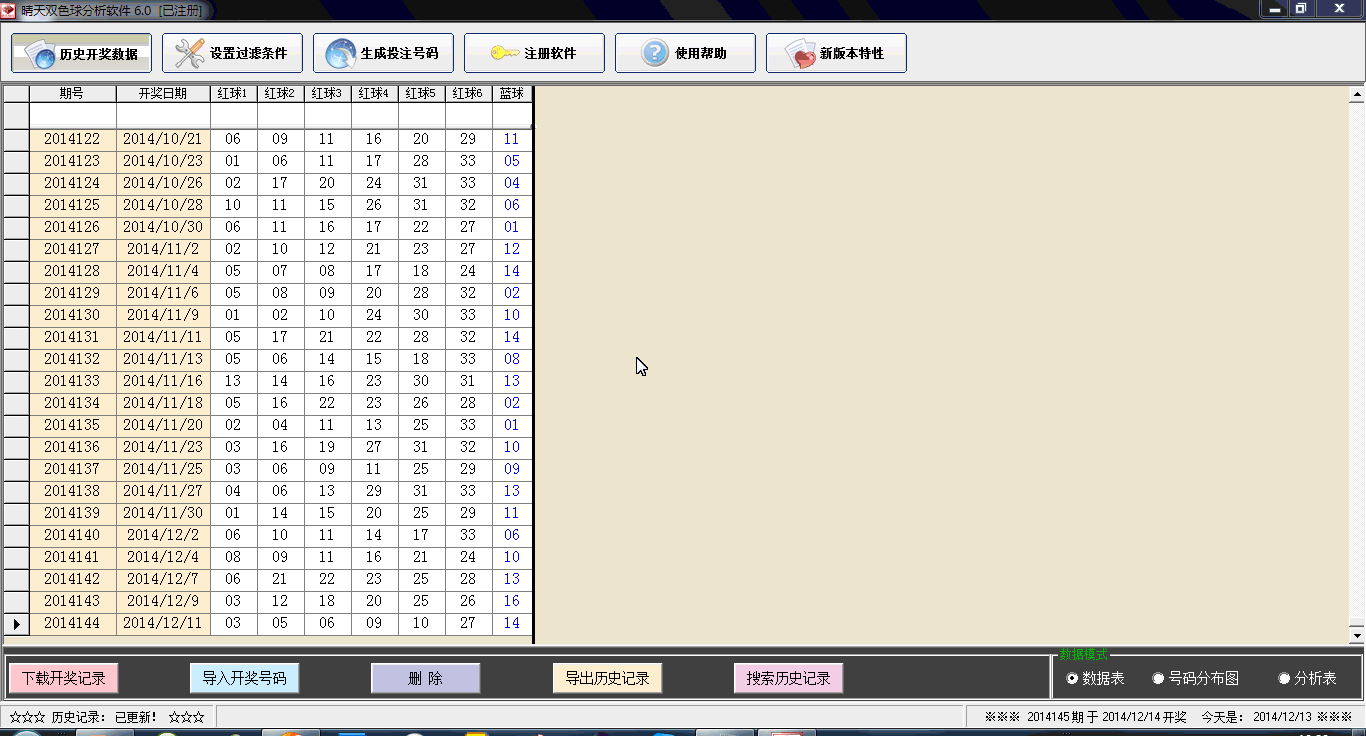Click the 蓝球 column header

tap(512, 93)
